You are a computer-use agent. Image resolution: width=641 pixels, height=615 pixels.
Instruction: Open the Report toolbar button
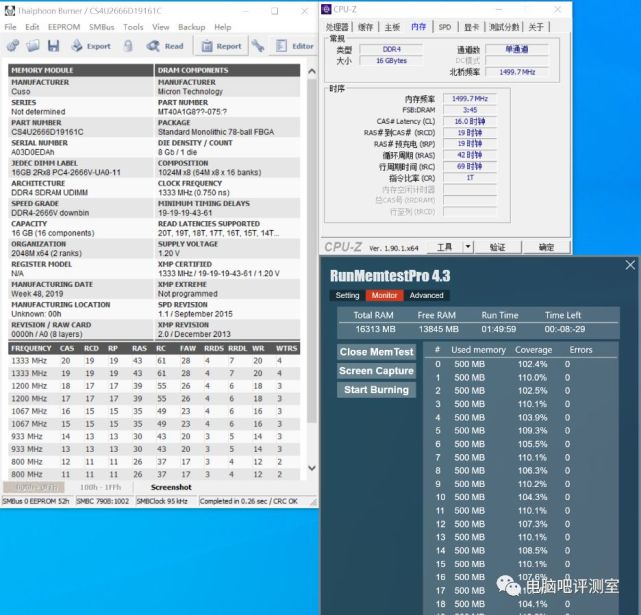click(221, 46)
